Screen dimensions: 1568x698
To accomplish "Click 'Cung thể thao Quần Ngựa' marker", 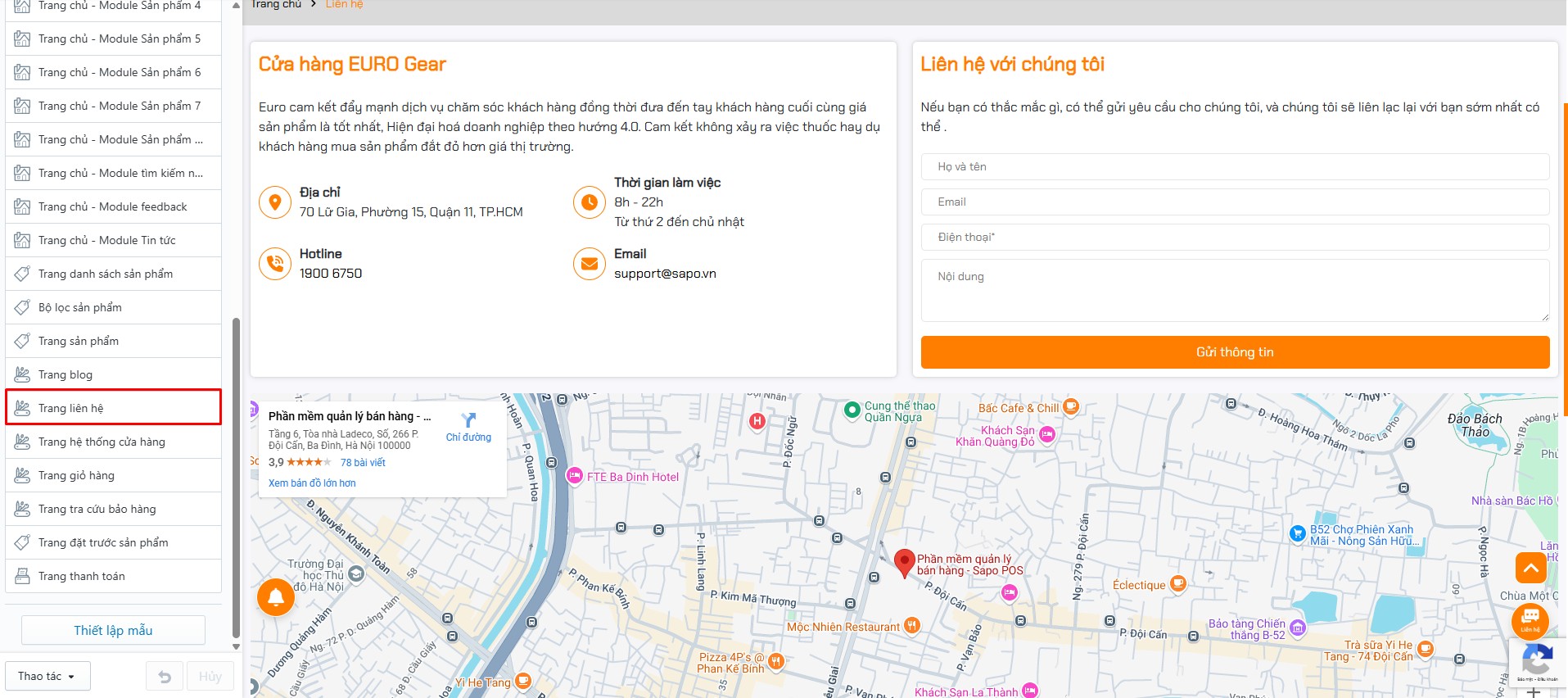I will coord(852,409).
